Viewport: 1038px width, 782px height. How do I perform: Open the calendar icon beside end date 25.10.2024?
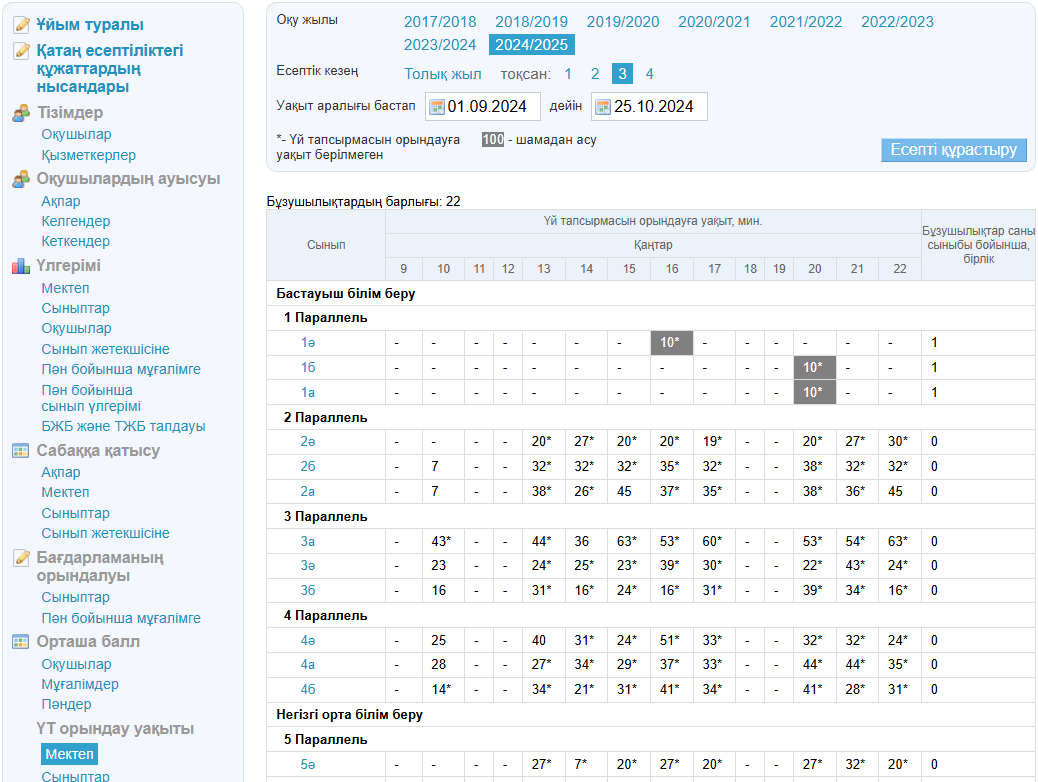click(602, 107)
